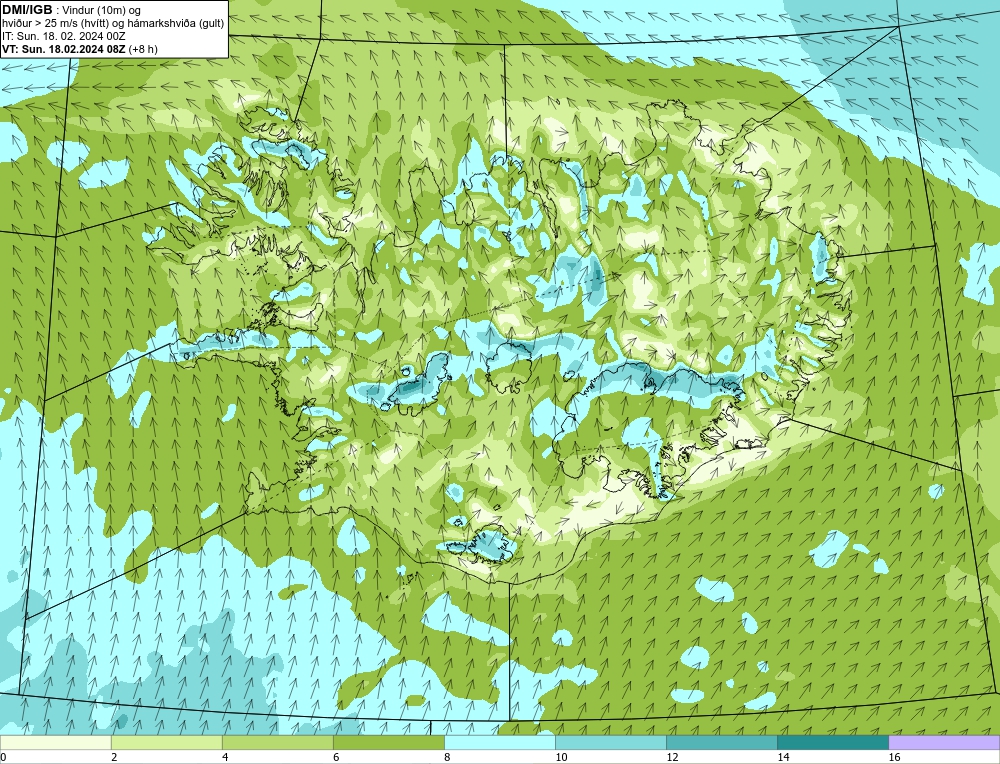This screenshot has width=1000, height=764.
Task: Click the 2–4 m/s light green legend swatch
Action: pyautogui.click(x=167, y=742)
